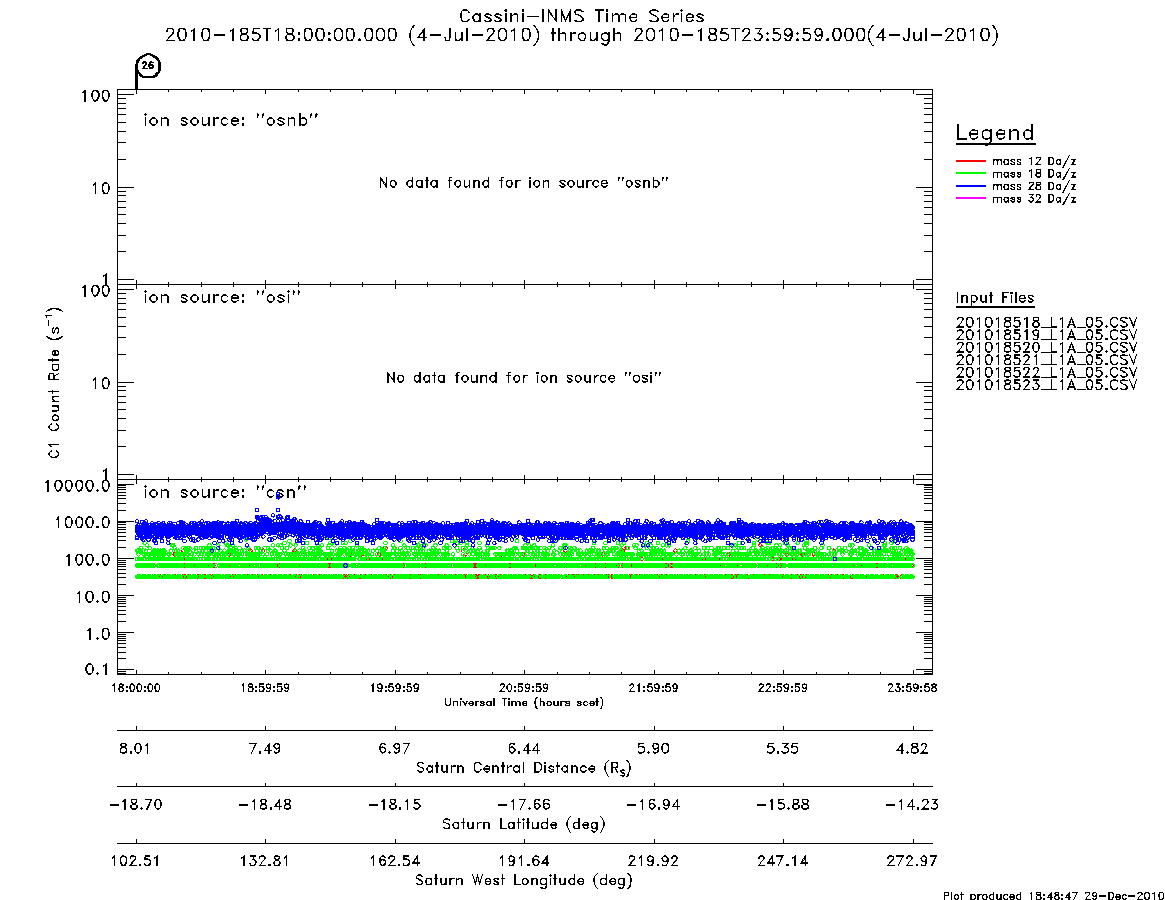Click 'No data found for ion source "osnb"' message

tap(524, 183)
